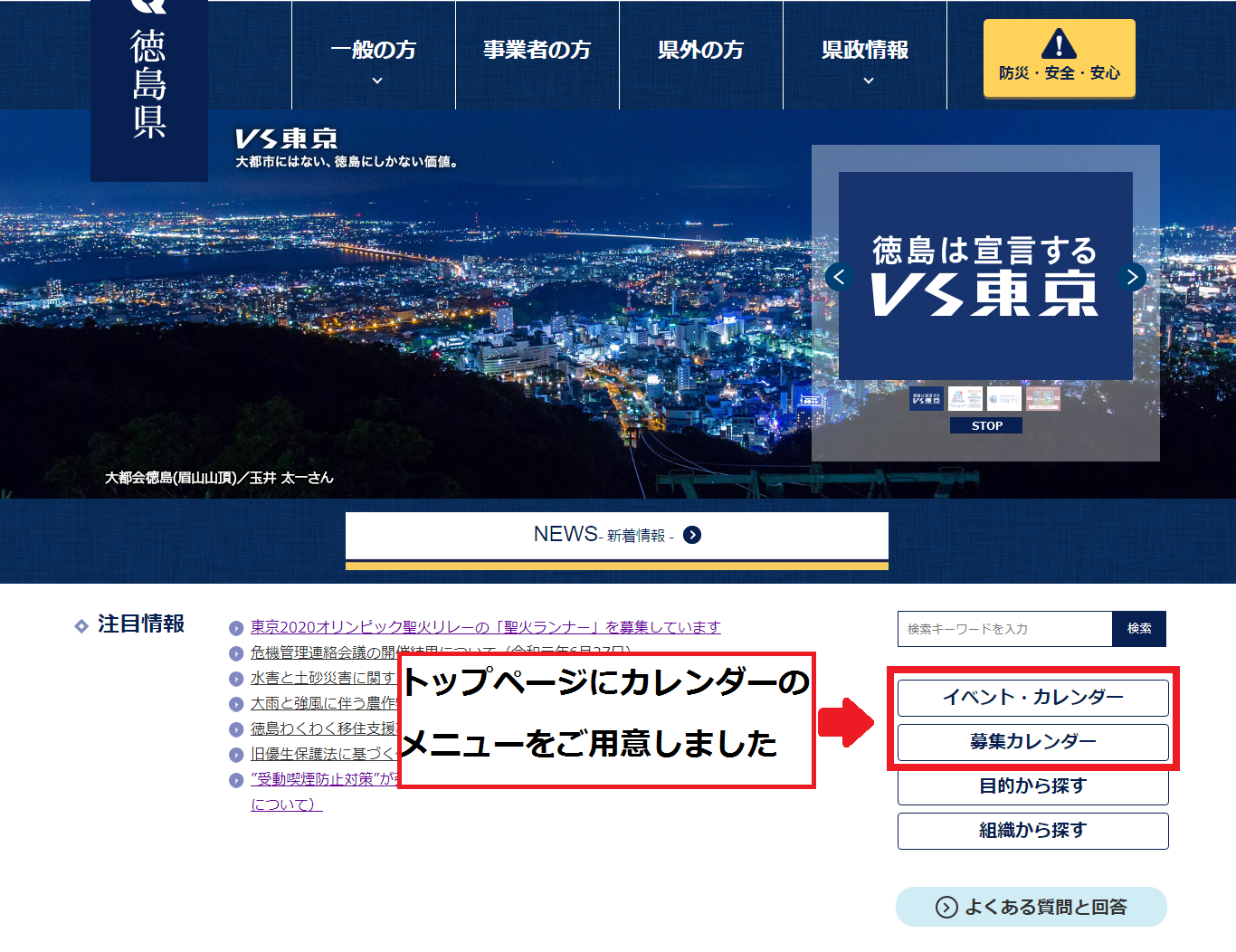Open the 県外の方 navigation item
Screen dimensions: 1236x952
tap(701, 56)
